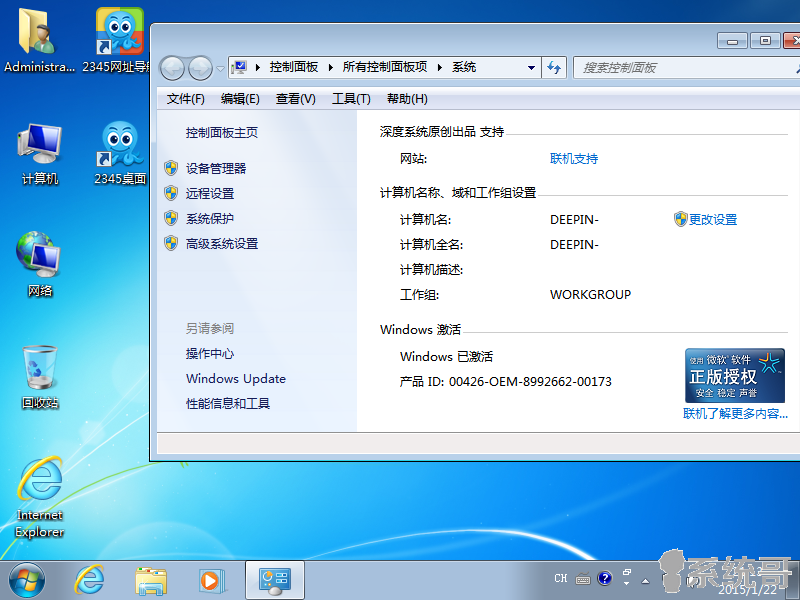The height and width of the screenshot is (600, 800).
Task: Open the 查看(V) menu
Action: [x=295, y=98]
